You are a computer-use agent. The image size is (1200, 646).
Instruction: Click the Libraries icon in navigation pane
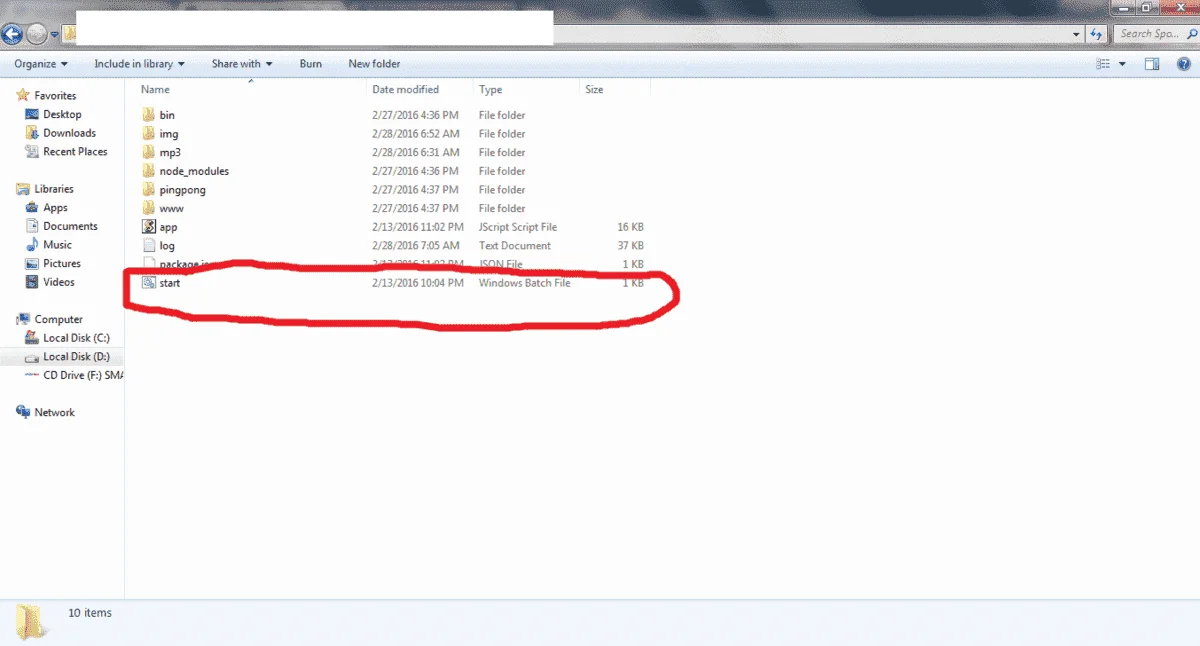coord(24,189)
